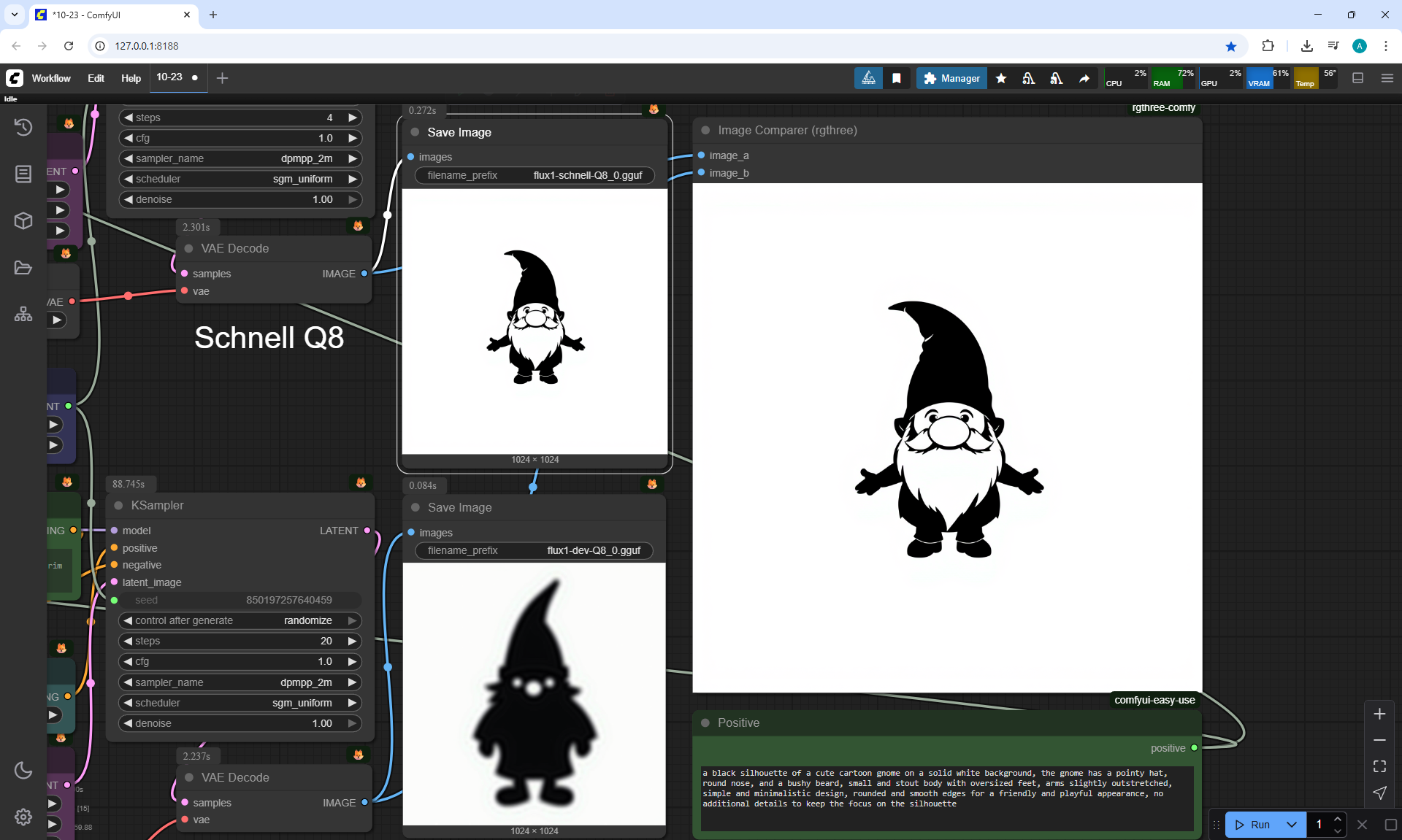This screenshot has width=1402, height=840.
Task: Open the Workflow menu
Action: point(51,78)
